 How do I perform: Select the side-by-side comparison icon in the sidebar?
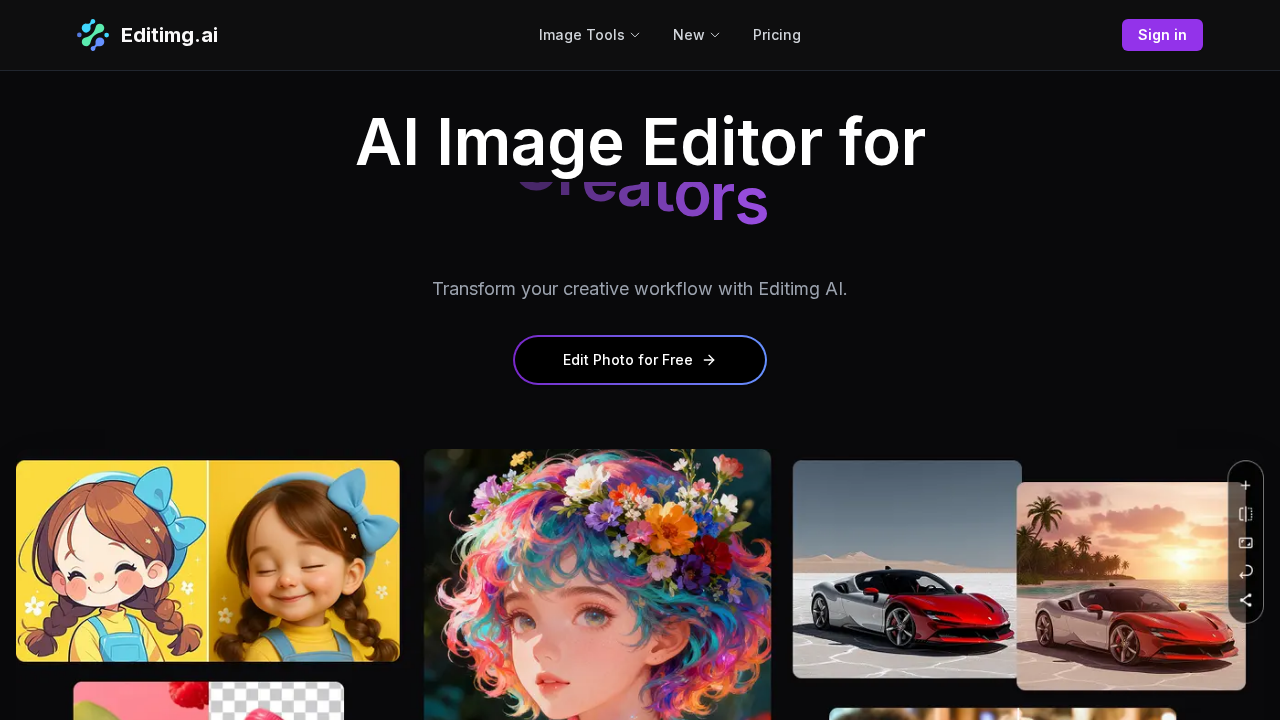(1245, 514)
